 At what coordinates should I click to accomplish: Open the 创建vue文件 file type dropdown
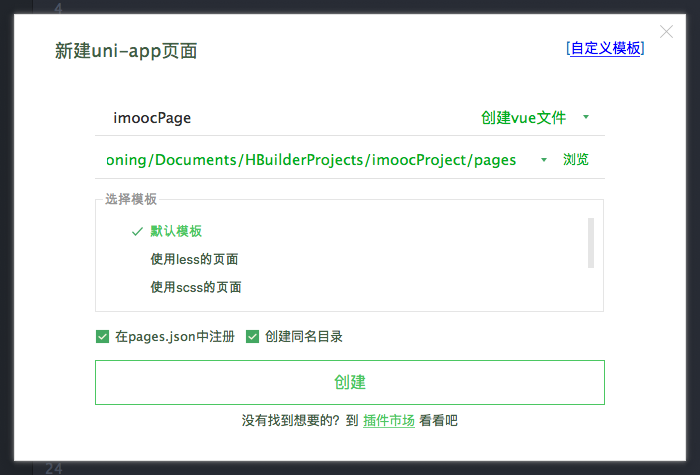(x=523, y=118)
